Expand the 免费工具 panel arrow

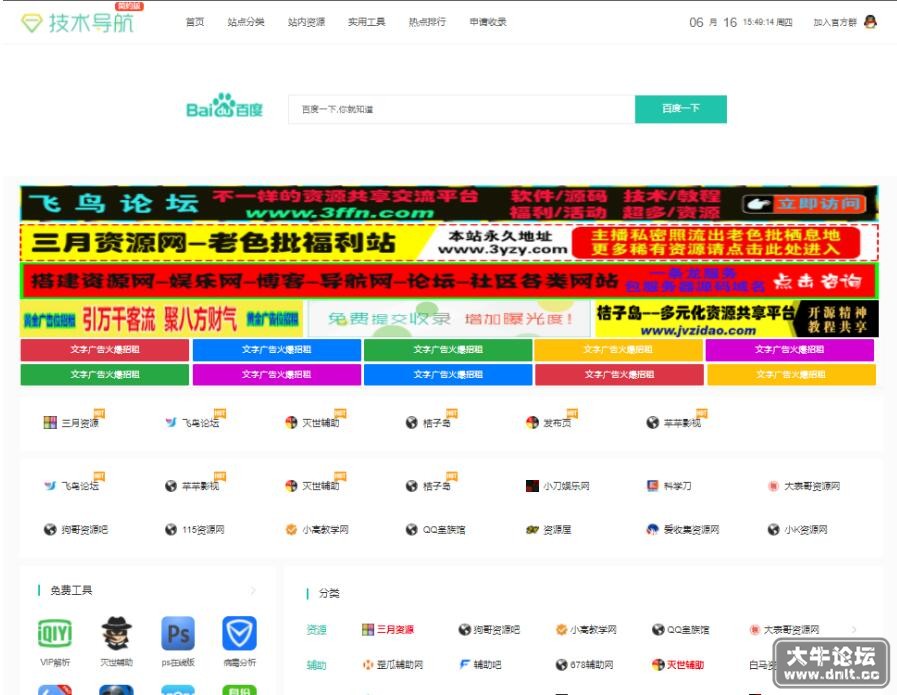(x=253, y=590)
